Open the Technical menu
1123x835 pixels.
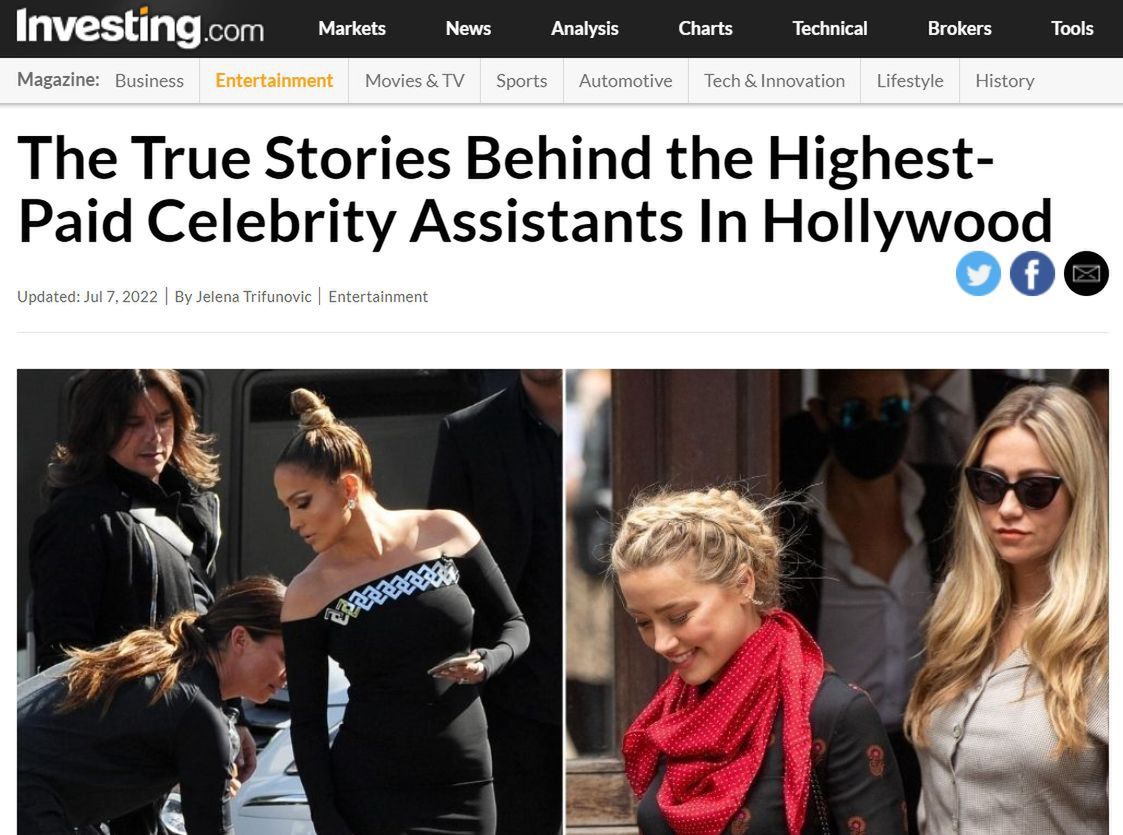[829, 29]
